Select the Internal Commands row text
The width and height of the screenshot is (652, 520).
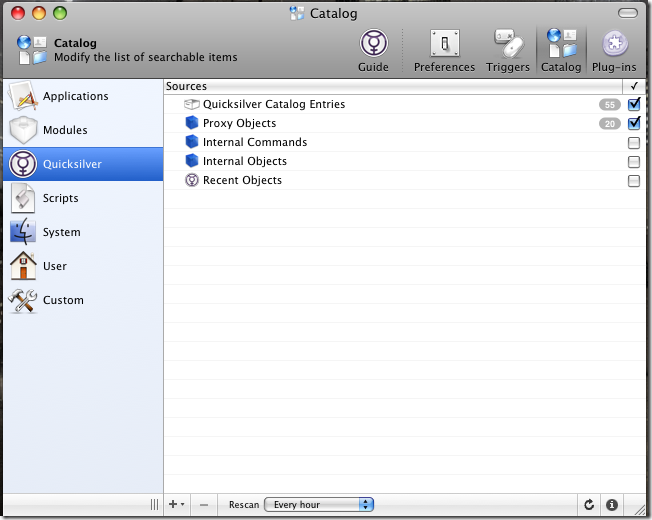click(255, 142)
